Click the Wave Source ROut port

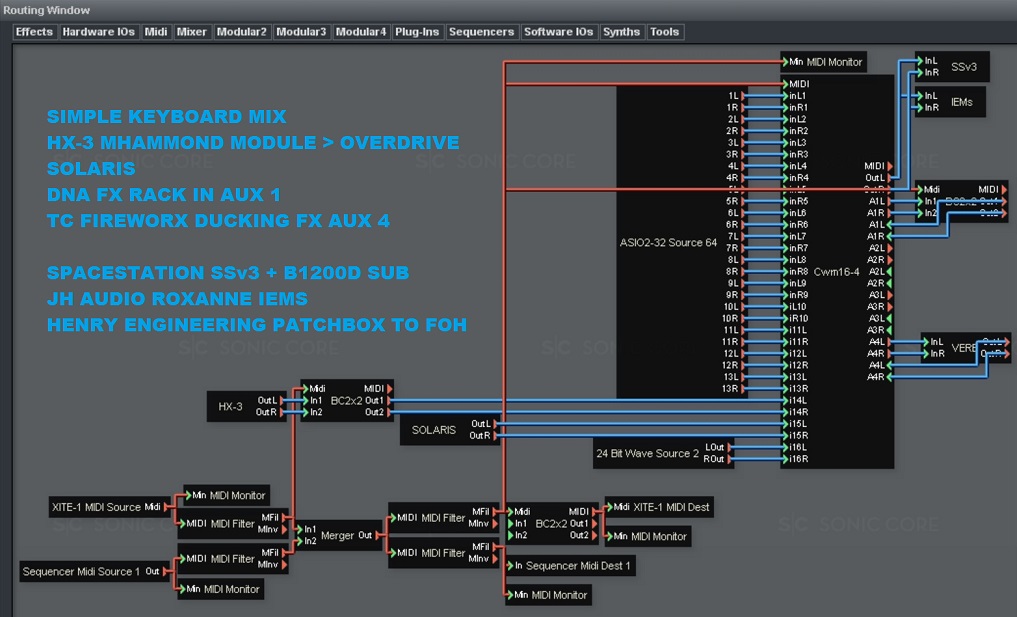(x=730, y=459)
